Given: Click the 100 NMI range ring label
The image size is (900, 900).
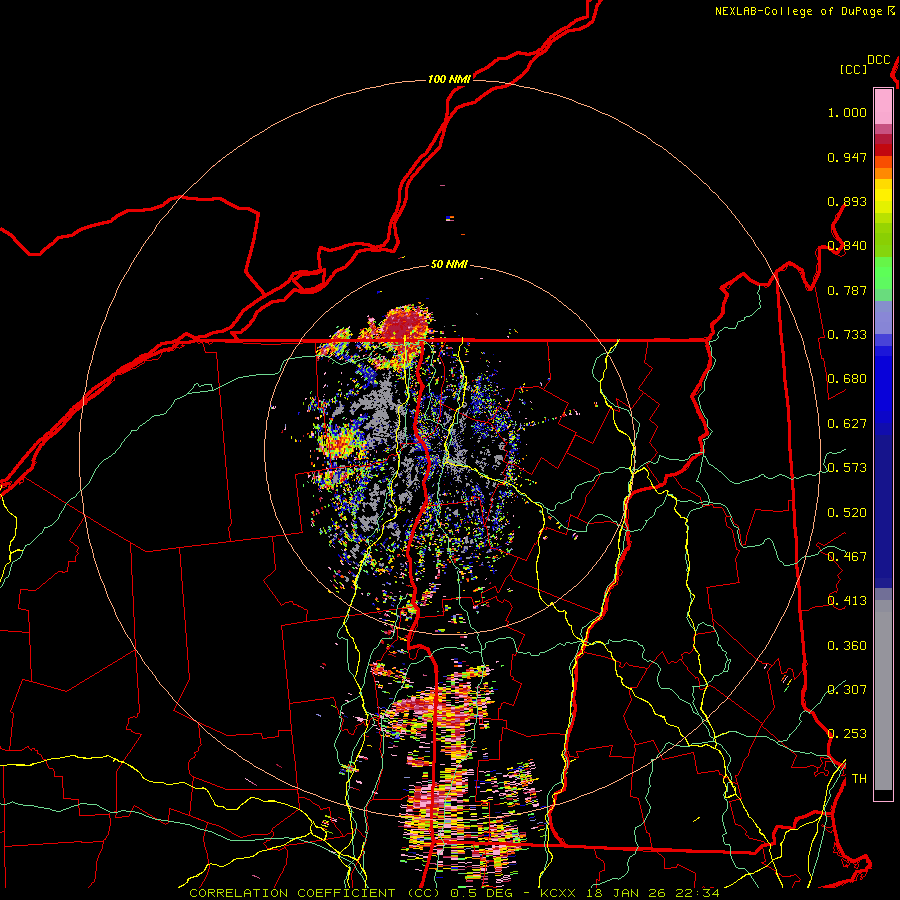Looking at the screenshot, I should (449, 79).
